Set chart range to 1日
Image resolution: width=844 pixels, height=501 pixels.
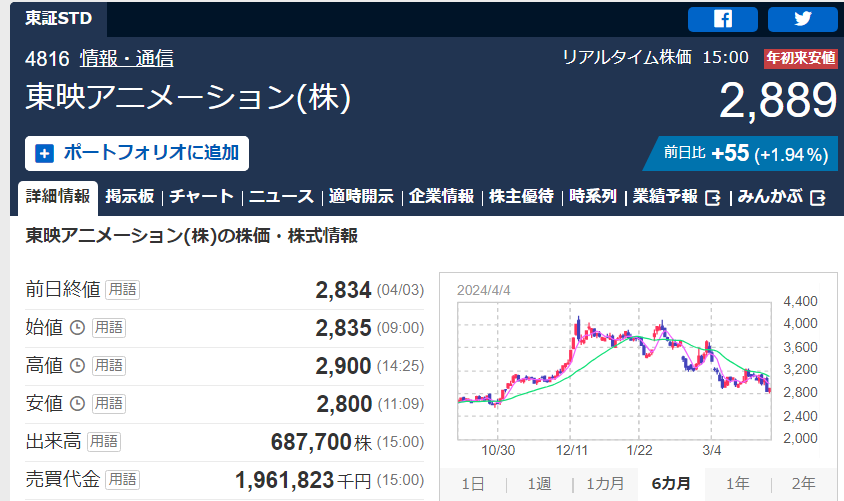tap(473, 484)
